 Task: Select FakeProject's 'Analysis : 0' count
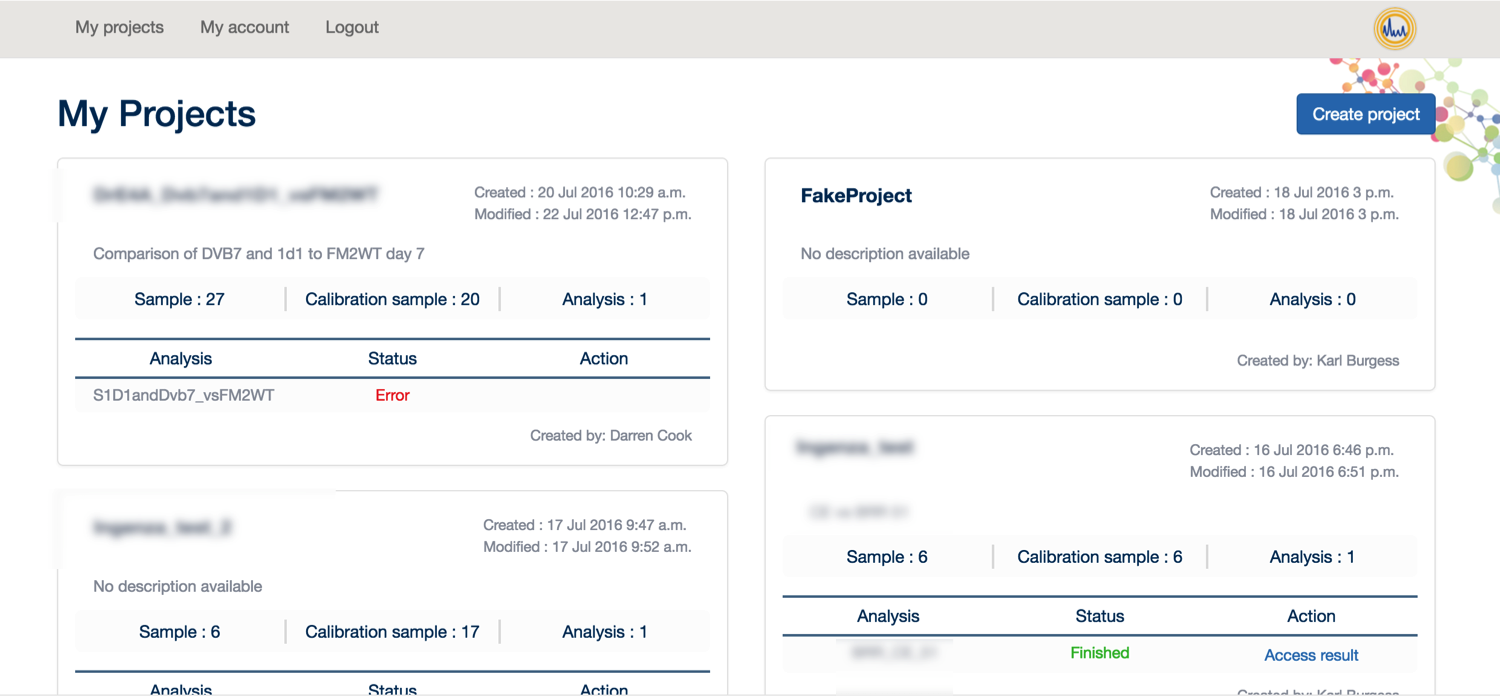(1312, 299)
